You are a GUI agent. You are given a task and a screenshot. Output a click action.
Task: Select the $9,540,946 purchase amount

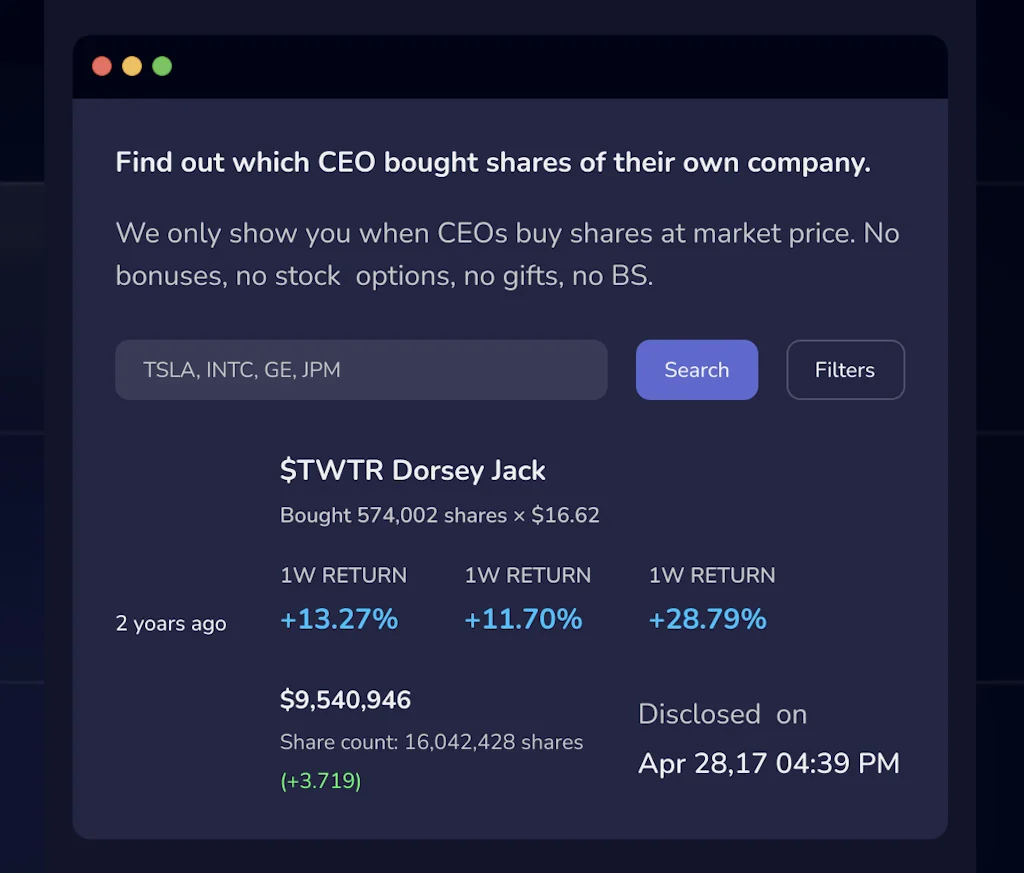point(345,700)
